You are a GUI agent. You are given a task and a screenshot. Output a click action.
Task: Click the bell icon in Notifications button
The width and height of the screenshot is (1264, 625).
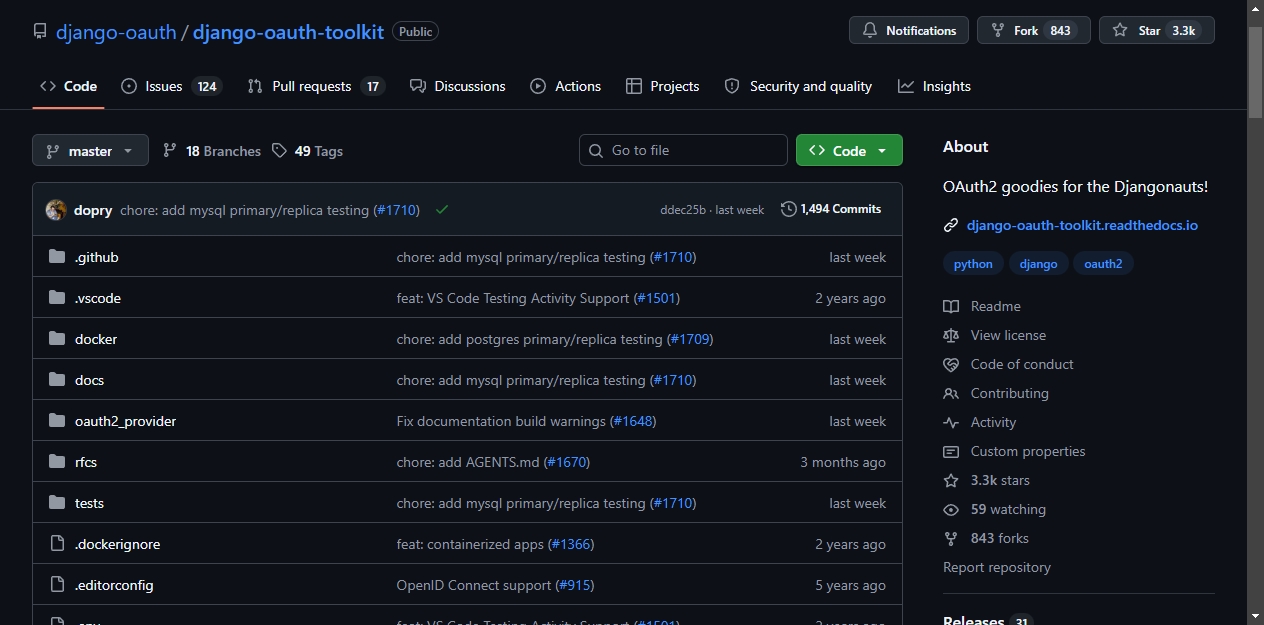tap(870, 31)
